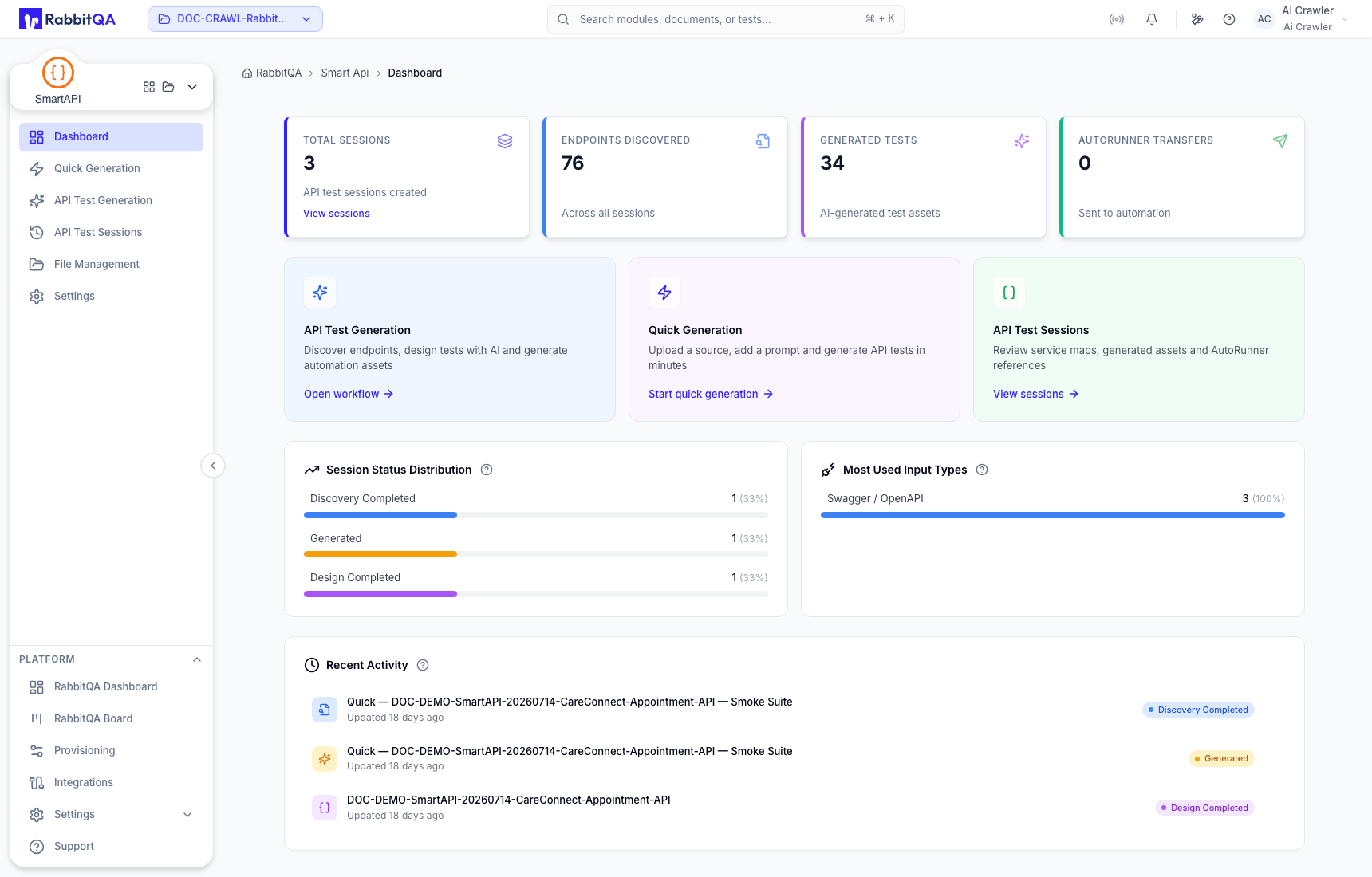Click the Generated status badge
This screenshot has width=1372, height=877.
click(x=1221, y=759)
